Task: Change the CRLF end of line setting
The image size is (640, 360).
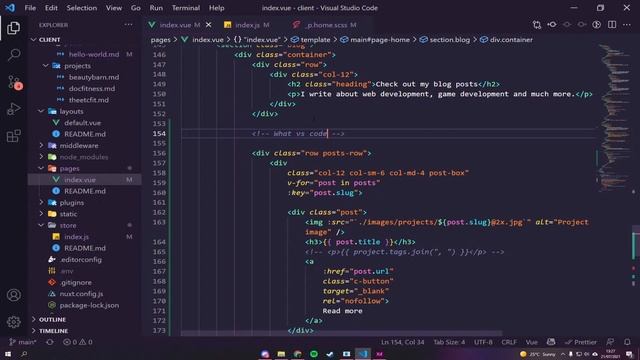Action: [x=509, y=342]
